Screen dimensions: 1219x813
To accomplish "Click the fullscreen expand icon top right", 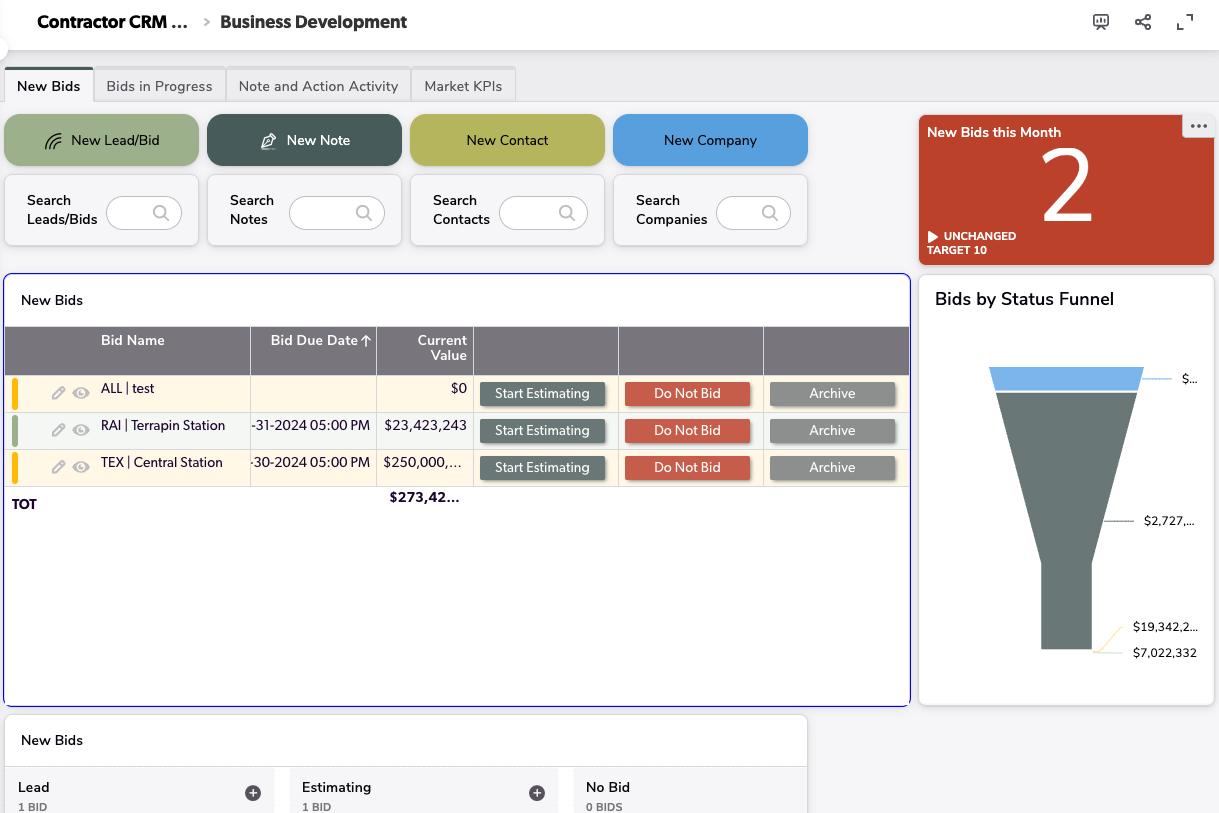I will [1184, 21].
